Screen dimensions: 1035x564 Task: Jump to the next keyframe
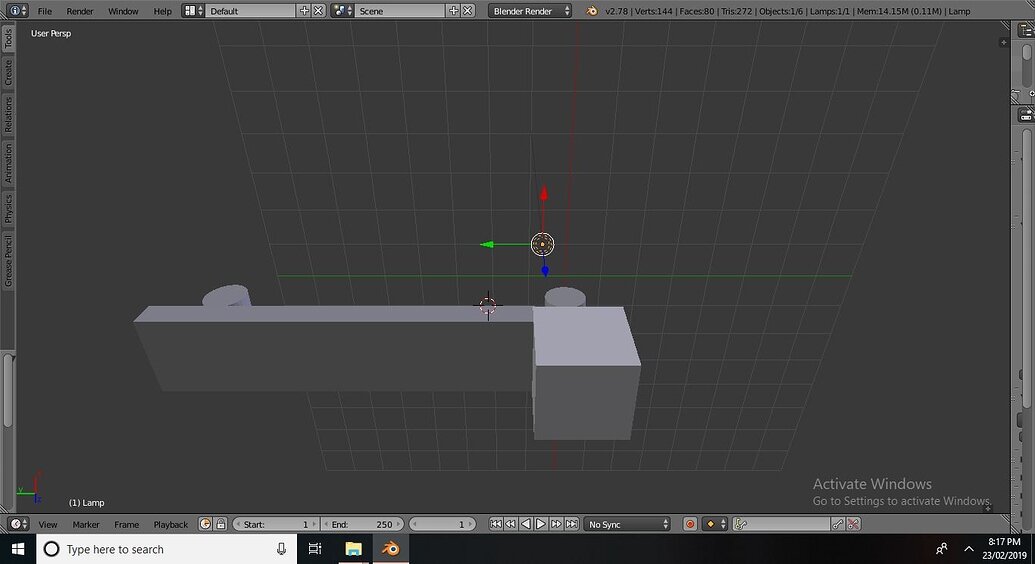pyautogui.click(x=556, y=524)
